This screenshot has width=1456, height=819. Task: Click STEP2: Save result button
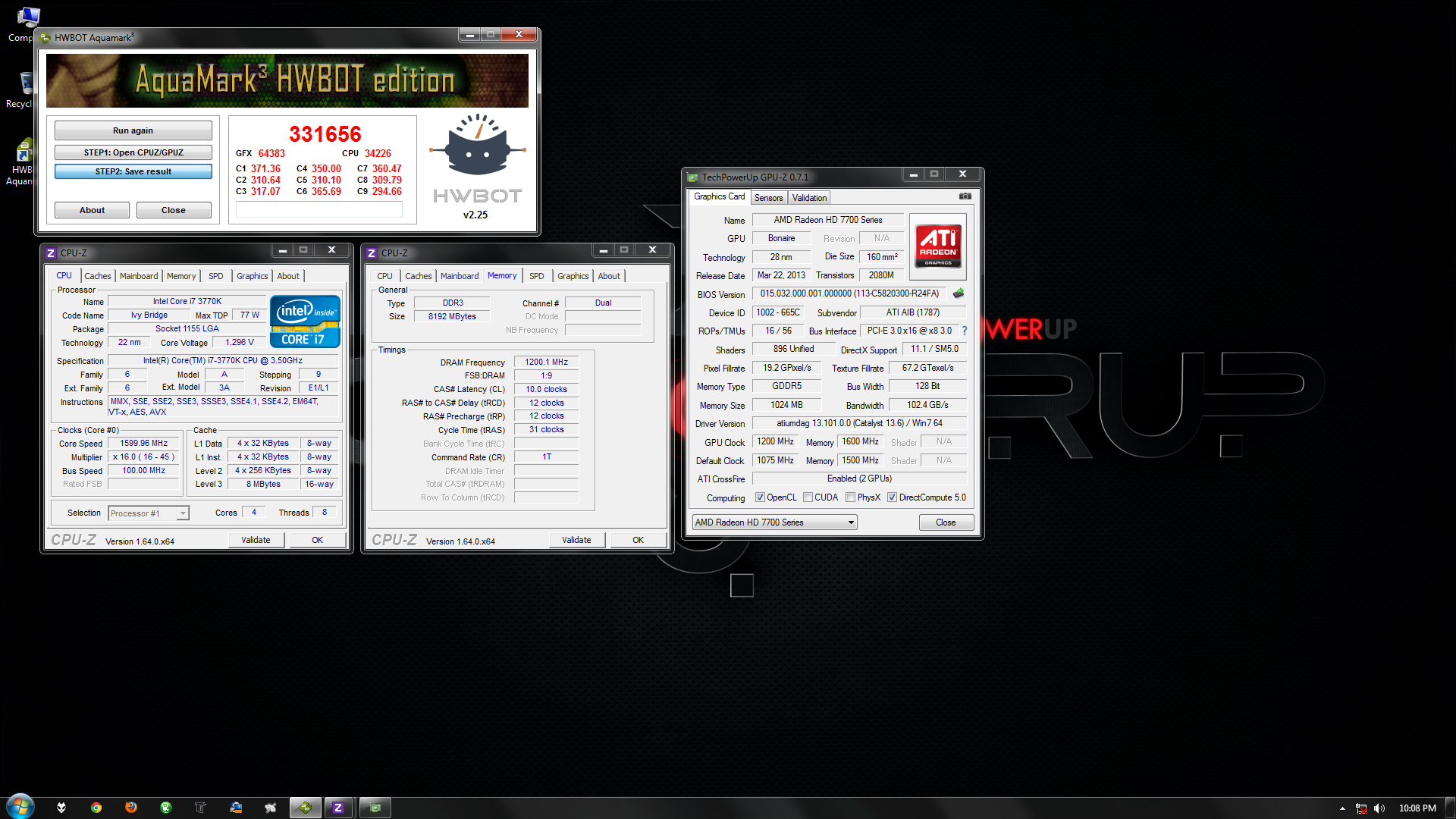pyautogui.click(x=133, y=171)
